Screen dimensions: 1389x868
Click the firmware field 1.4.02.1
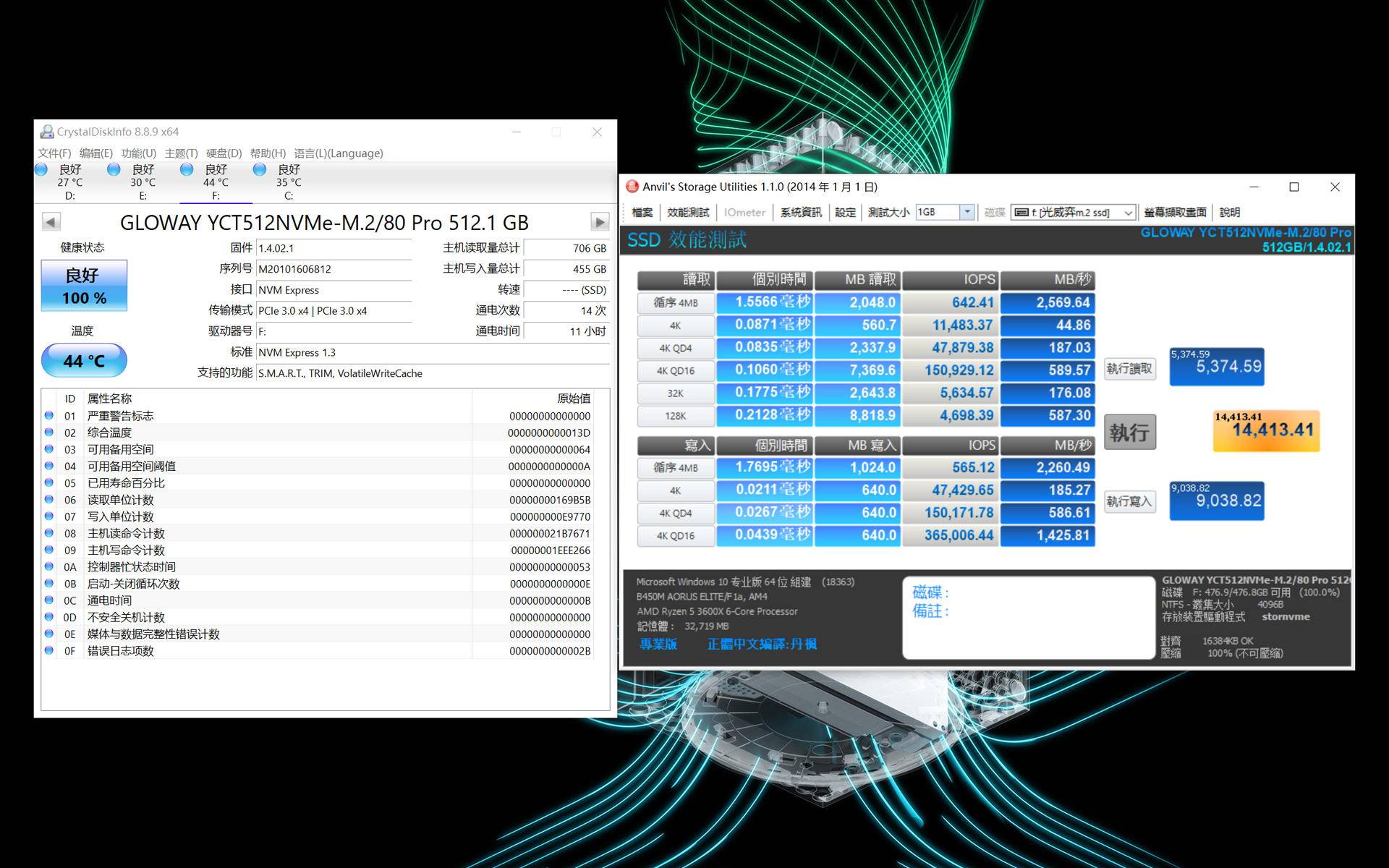point(334,248)
